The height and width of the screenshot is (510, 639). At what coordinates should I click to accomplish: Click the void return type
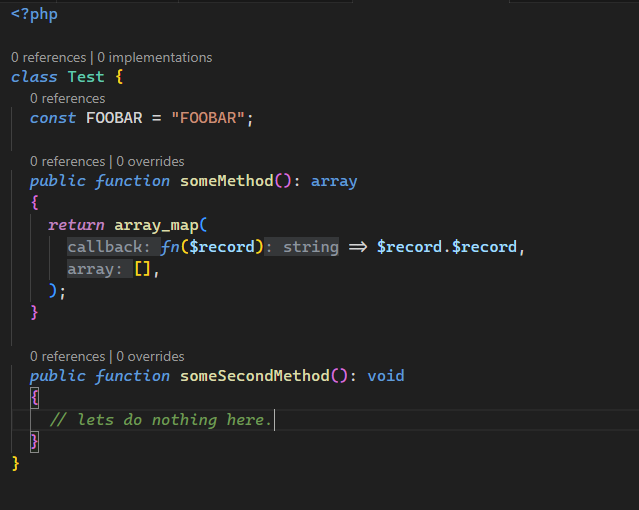tap(385, 376)
